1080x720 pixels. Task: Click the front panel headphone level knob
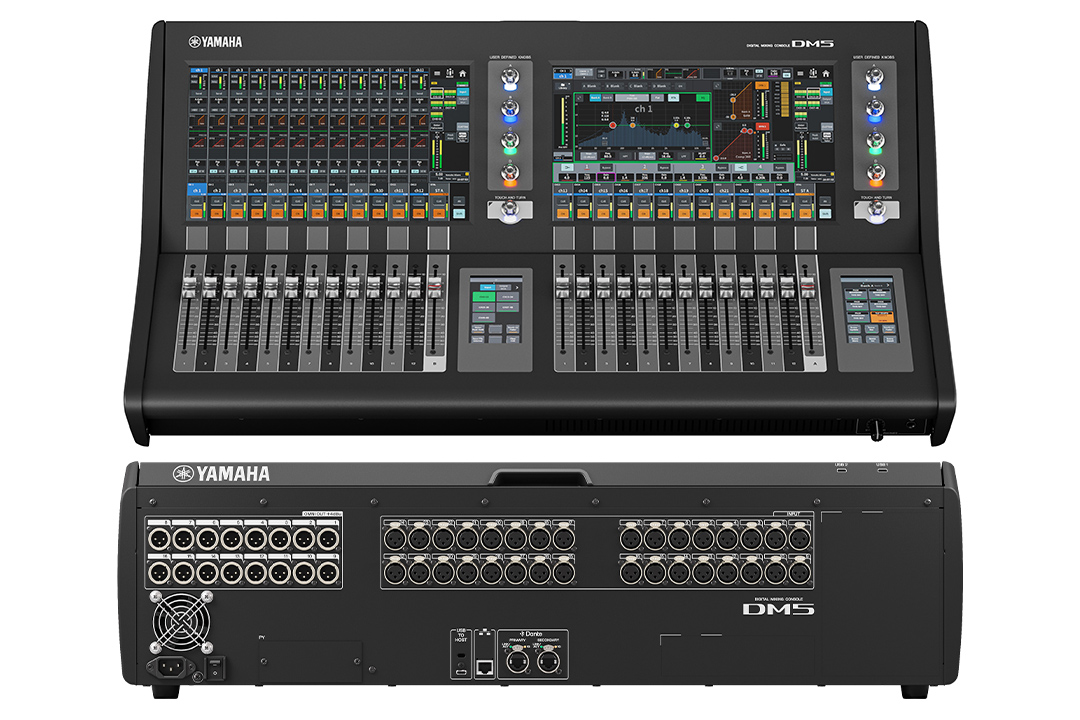[877, 433]
